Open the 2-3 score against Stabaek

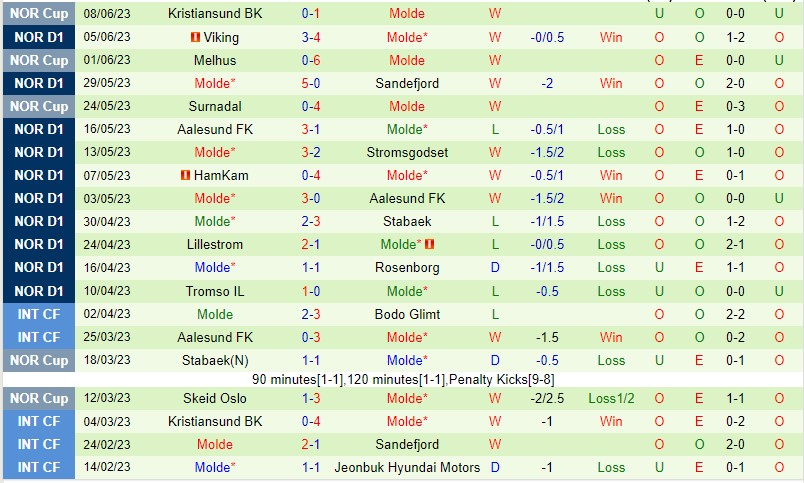click(x=310, y=221)
